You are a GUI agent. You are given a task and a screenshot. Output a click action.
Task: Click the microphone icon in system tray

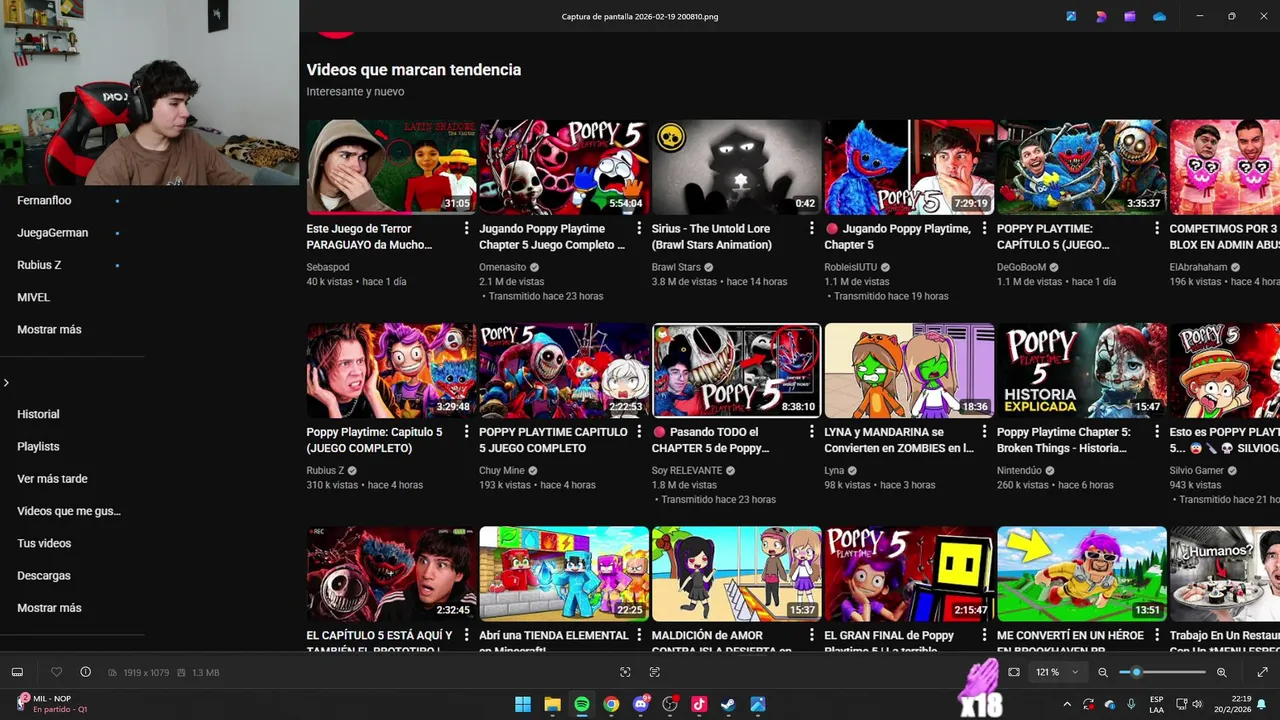(x=1131, y=704)
